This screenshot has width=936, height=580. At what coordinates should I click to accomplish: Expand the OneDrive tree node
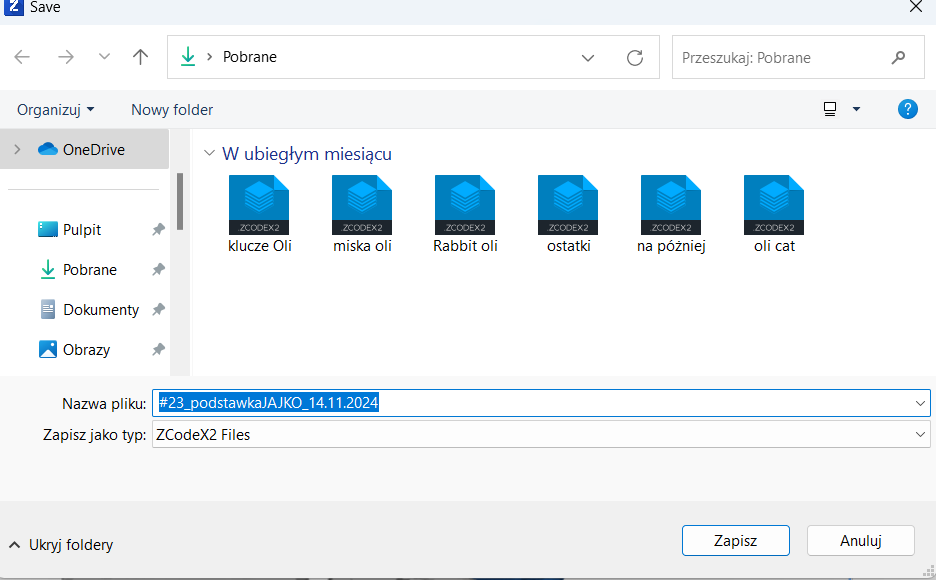coord(17,149)
